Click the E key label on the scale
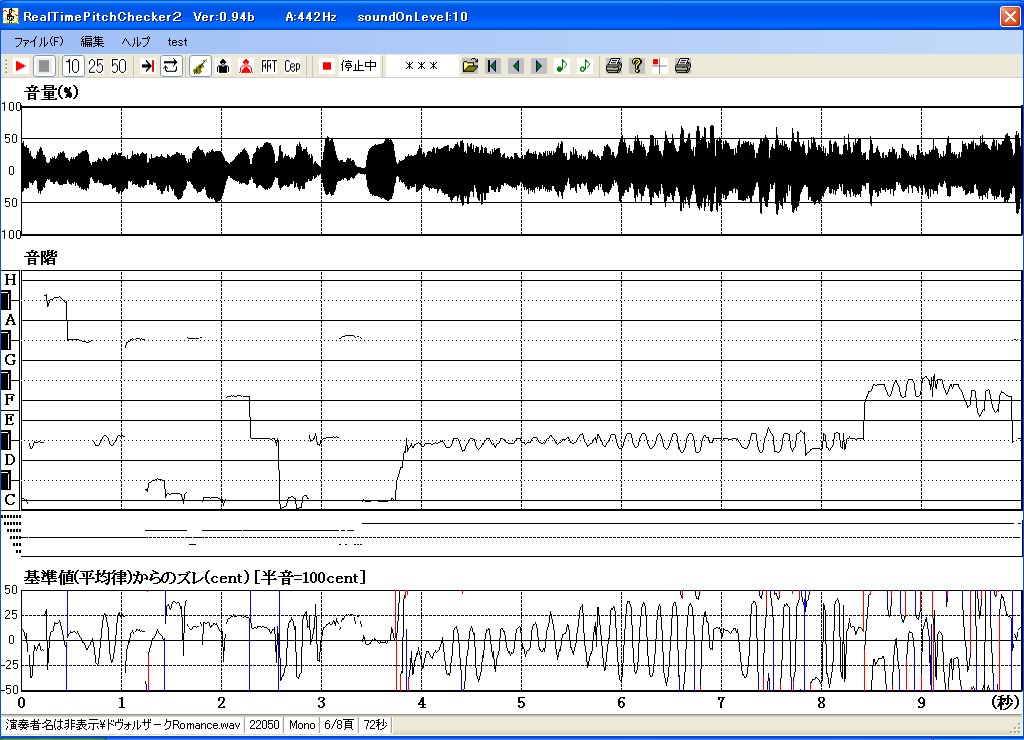The width and height of the screenshot is (1024, 740). [x=10, y=420]
